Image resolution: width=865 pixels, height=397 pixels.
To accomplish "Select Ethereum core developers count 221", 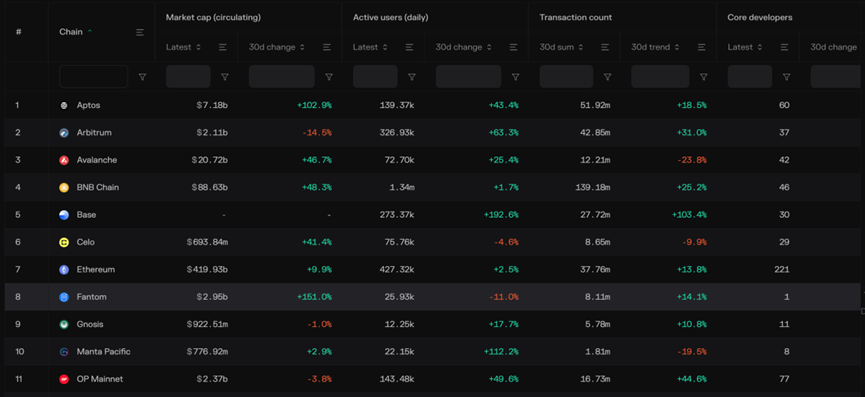I will (x=782, y=270).
